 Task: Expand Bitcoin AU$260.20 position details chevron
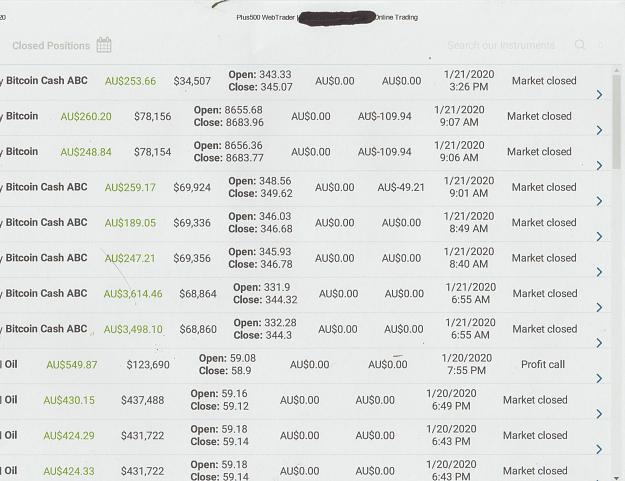[x=599, y=130]
